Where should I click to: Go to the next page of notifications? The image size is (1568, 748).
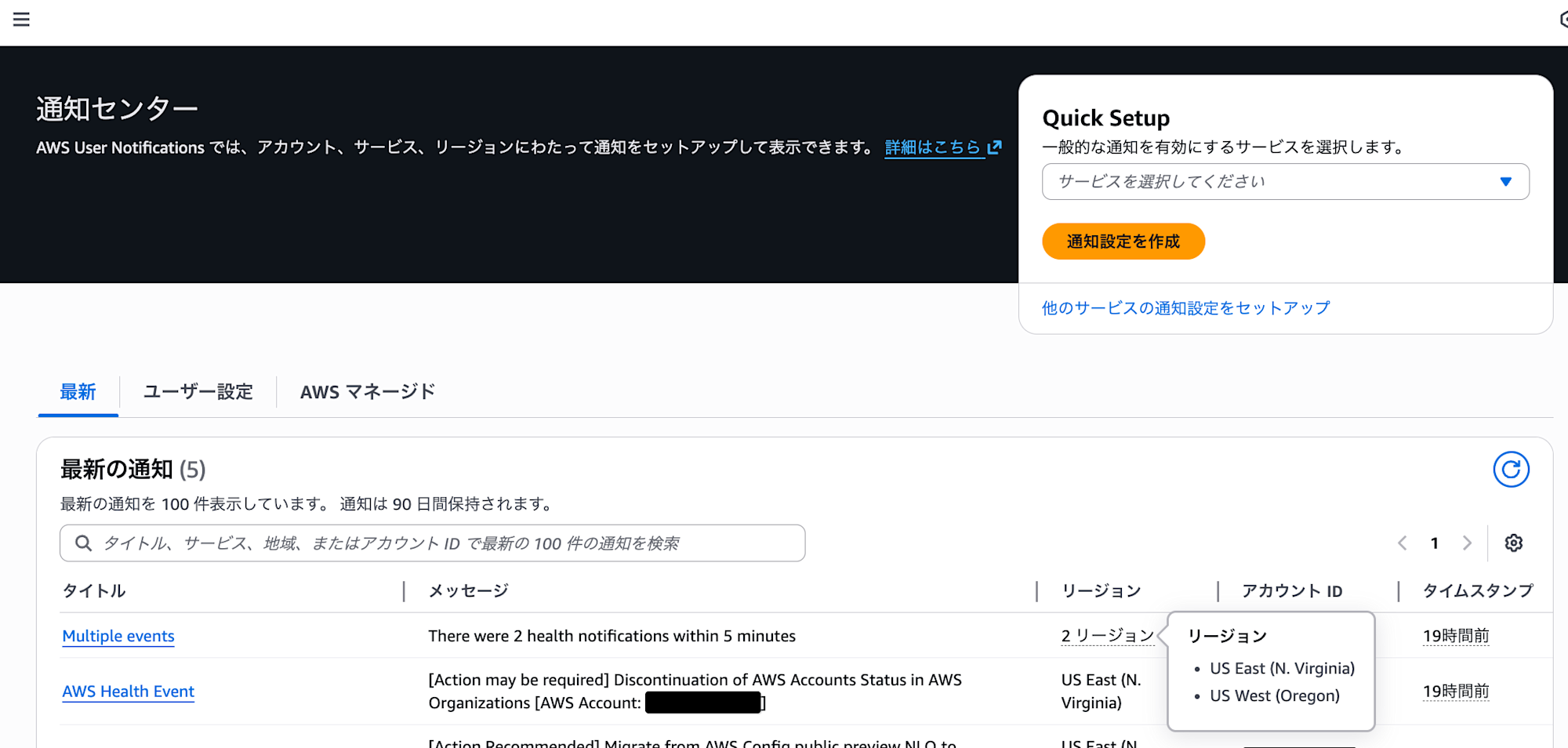pyautogui.click(x=1468, y=543)
